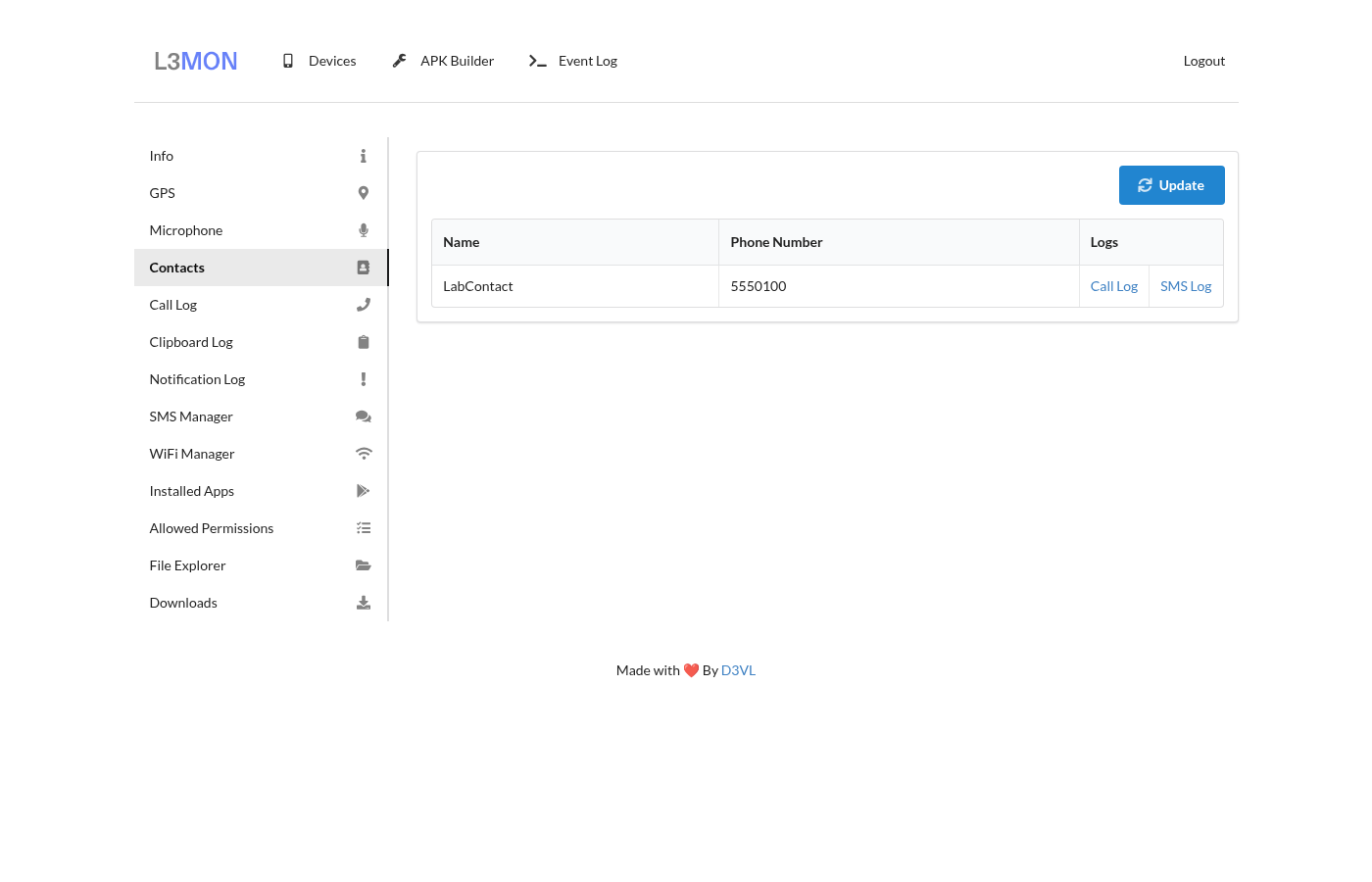This screenshot has height=882, width=1372.
Task: Click the L3MON logo
Action: coord(196,61)
